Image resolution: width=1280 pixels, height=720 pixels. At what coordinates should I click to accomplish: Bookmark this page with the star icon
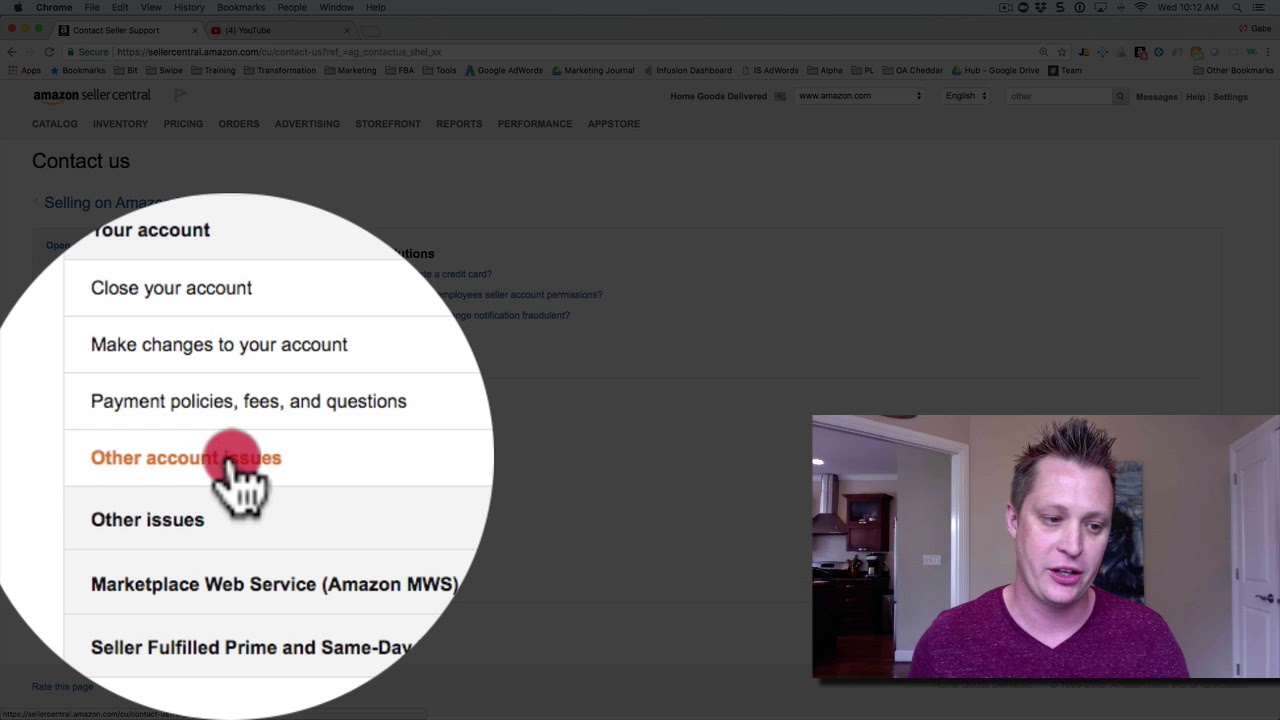[x=1062, y=52]
